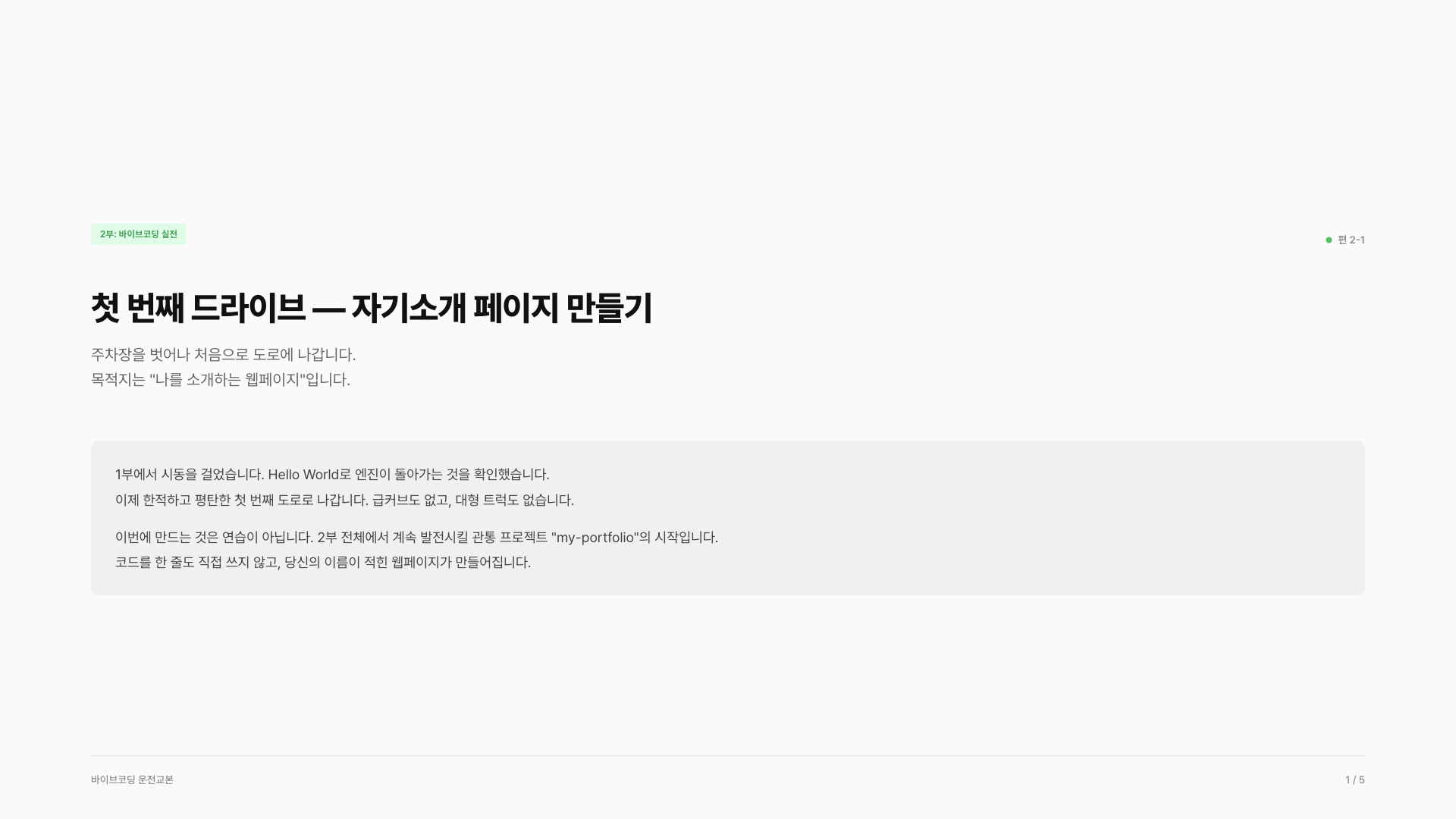Viewport: 1456px width, 819px height.
Task: Click the last line starting '코드를 한 줄도'
Action: [x=323, y=562]
